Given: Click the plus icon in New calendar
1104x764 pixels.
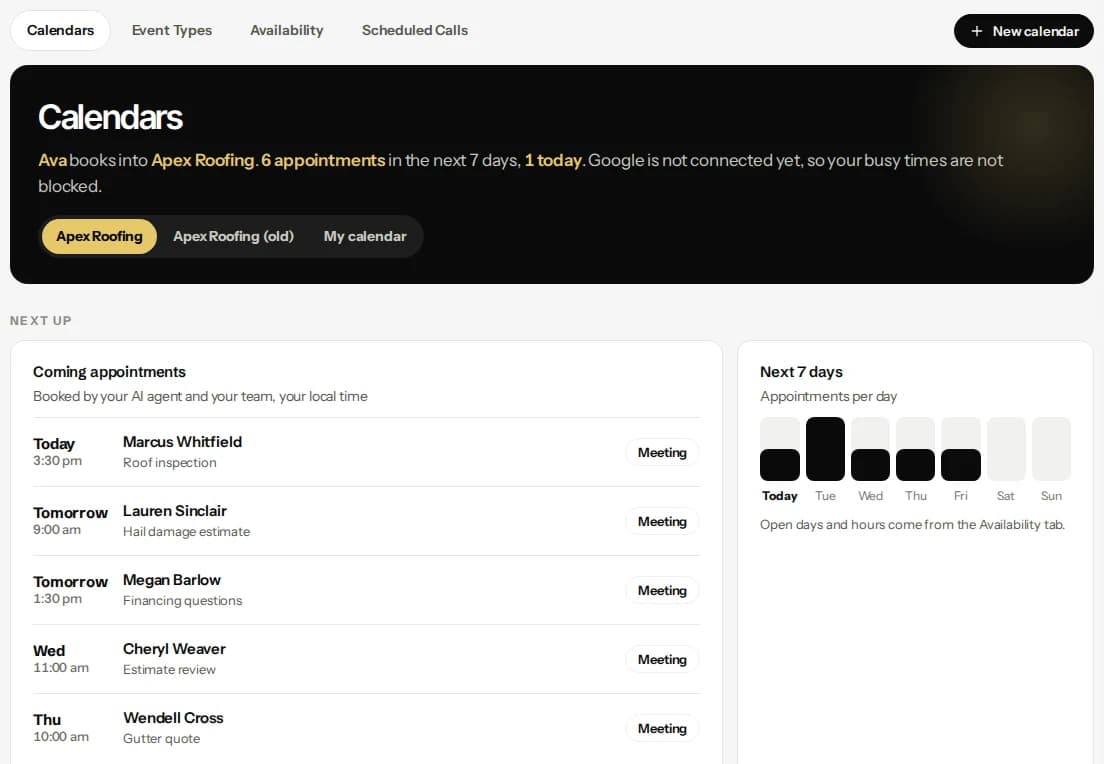Looking at the screenshot, I should point(977,31).
